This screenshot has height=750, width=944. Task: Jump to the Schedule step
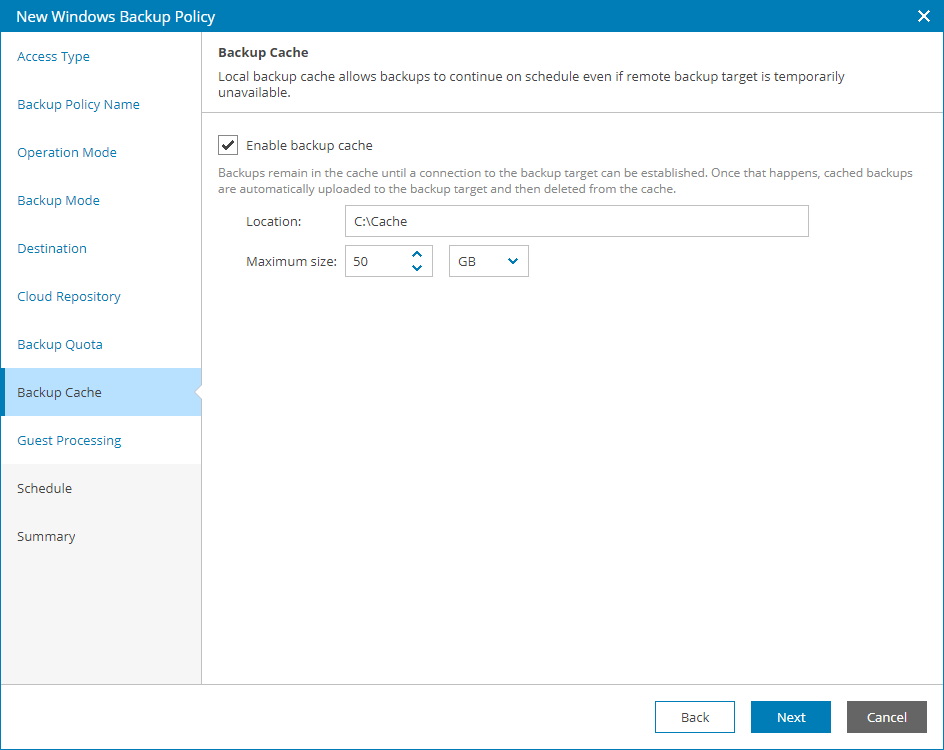(45, 488)
